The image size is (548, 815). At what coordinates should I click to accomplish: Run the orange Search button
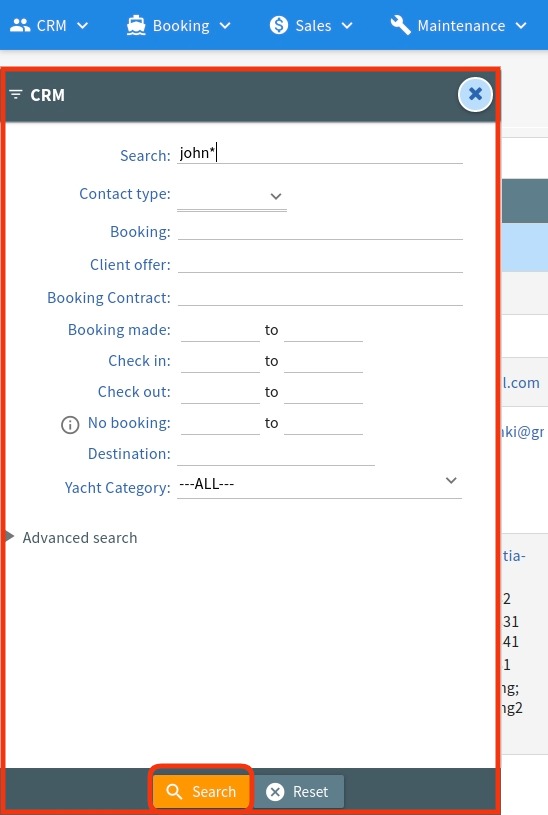pos(201,792)
